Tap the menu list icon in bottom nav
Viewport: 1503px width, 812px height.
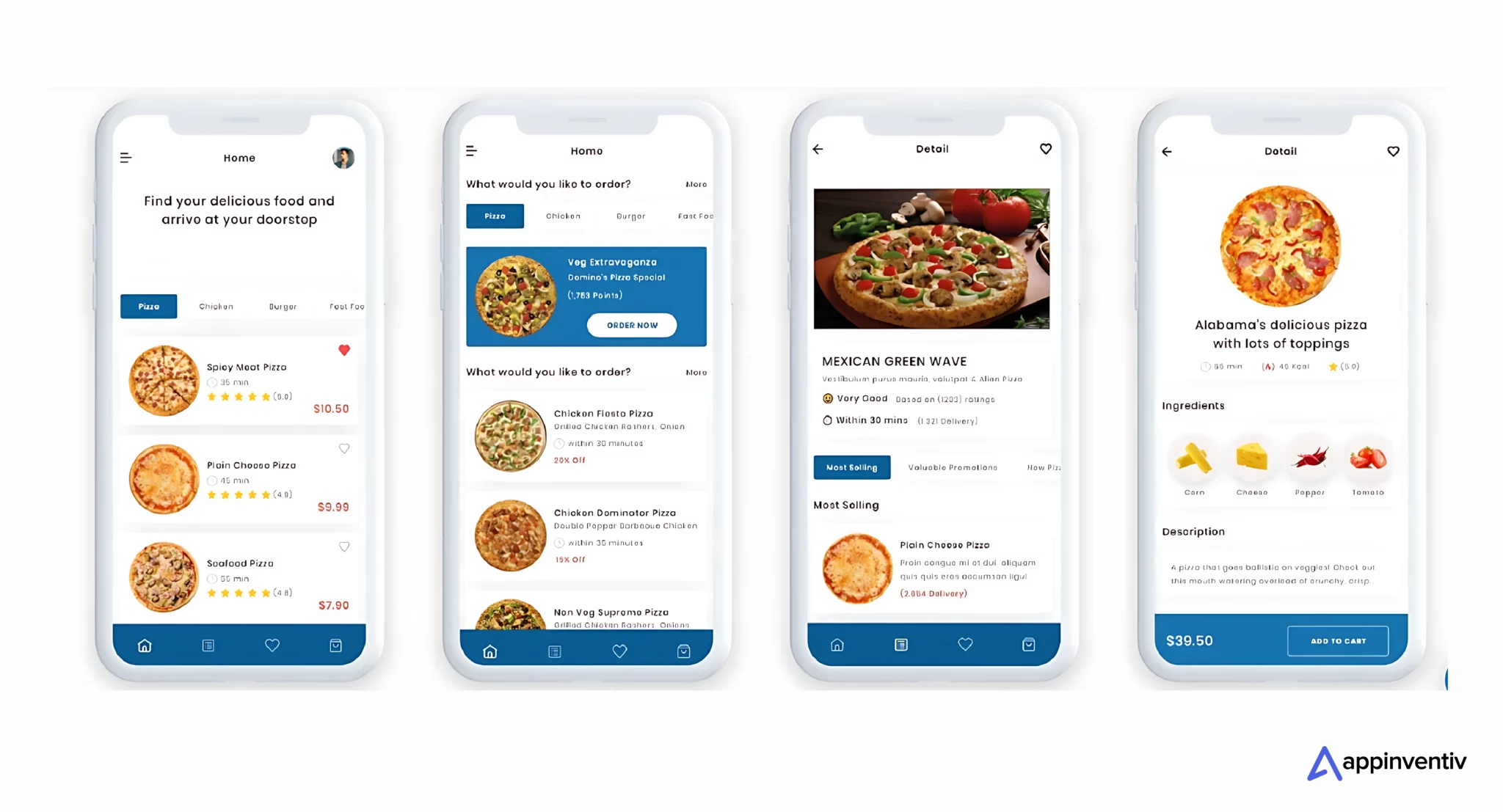pyautogui.click(x=208, y=645)
